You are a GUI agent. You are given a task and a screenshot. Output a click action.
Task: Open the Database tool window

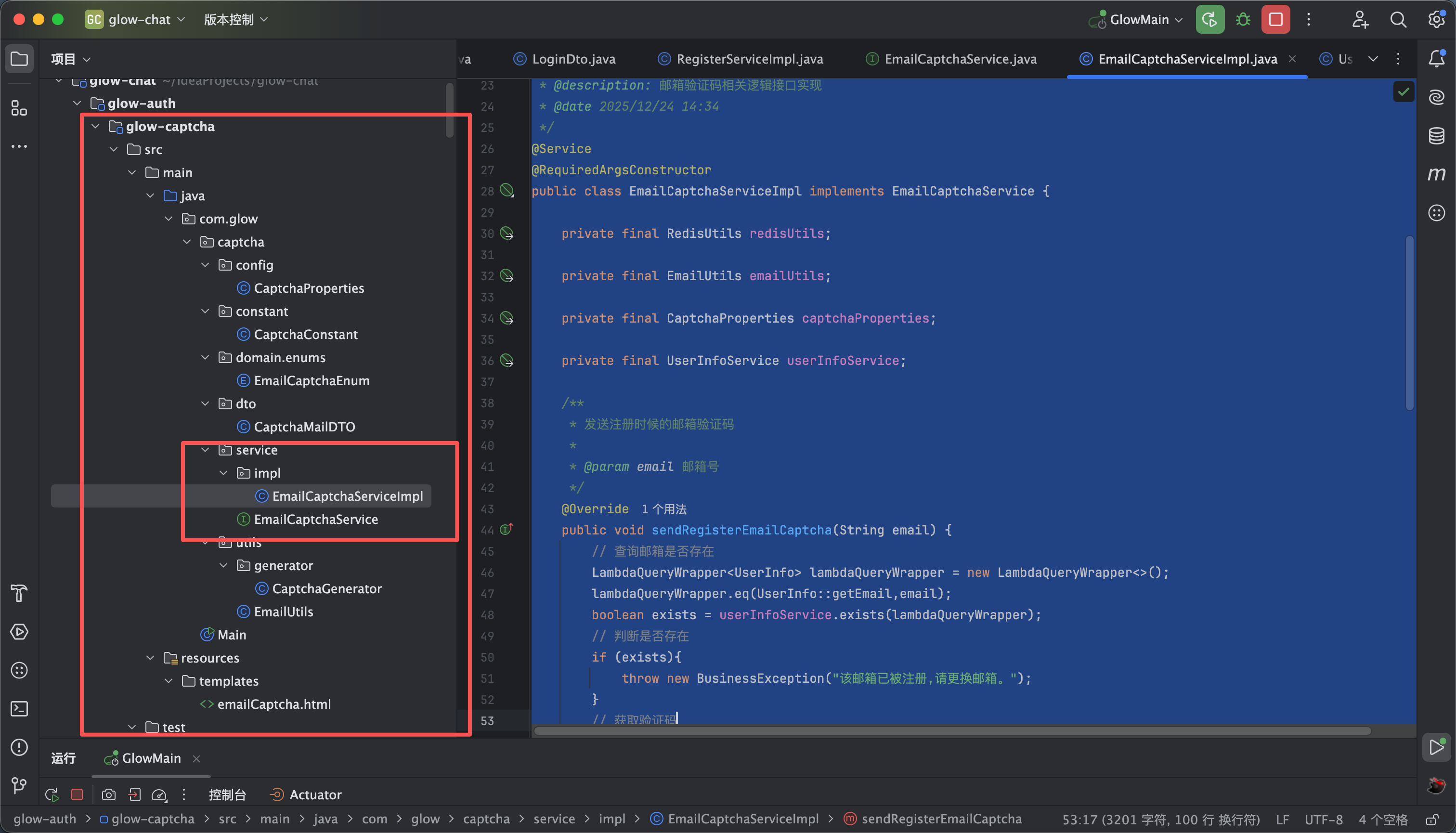coord(1436,136)
